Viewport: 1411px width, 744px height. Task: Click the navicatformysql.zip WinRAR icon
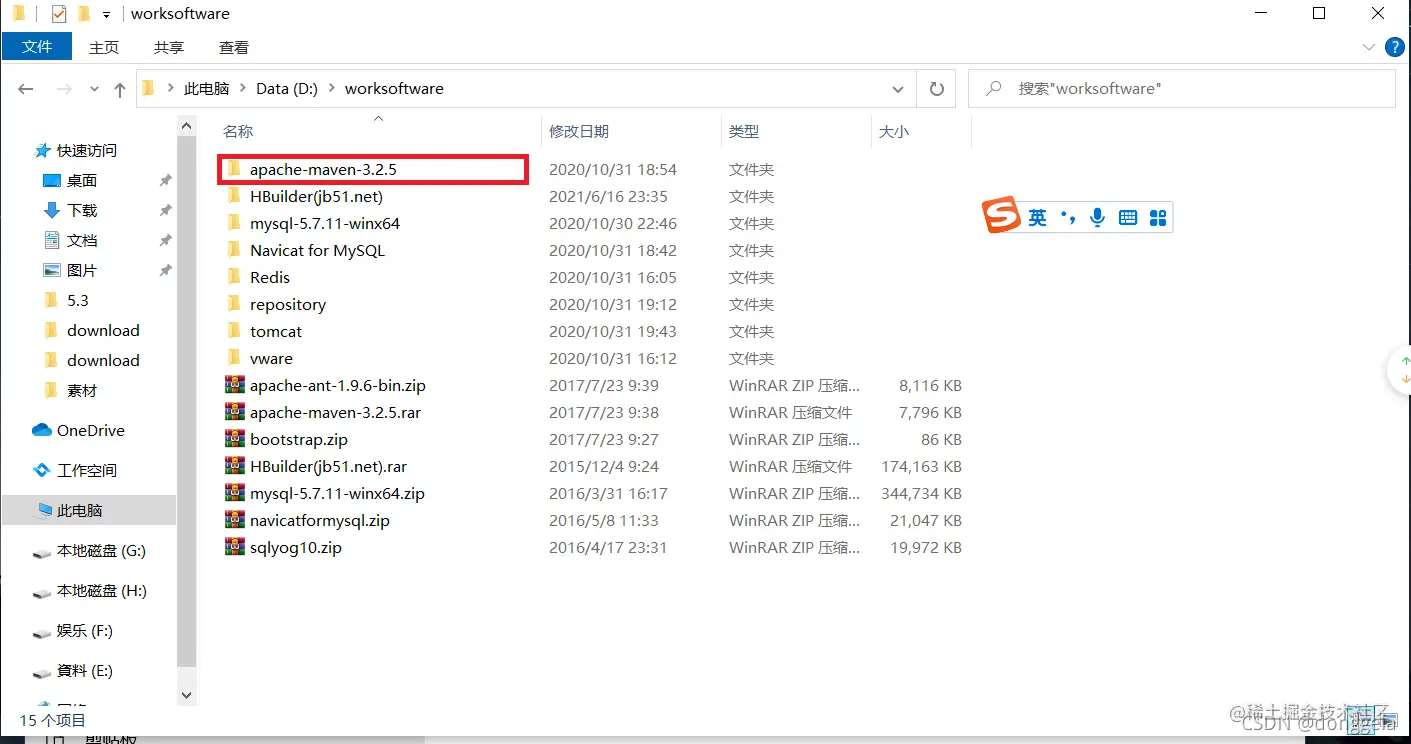click(x=235, y=520)
